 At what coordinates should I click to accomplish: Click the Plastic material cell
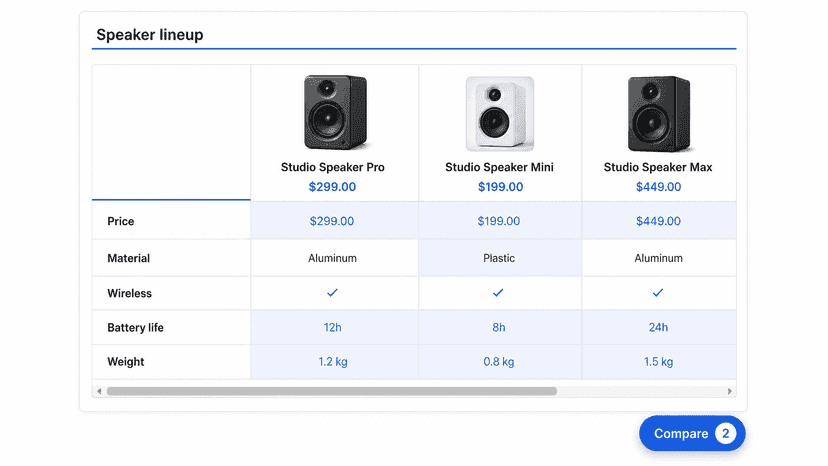(500, 258)
